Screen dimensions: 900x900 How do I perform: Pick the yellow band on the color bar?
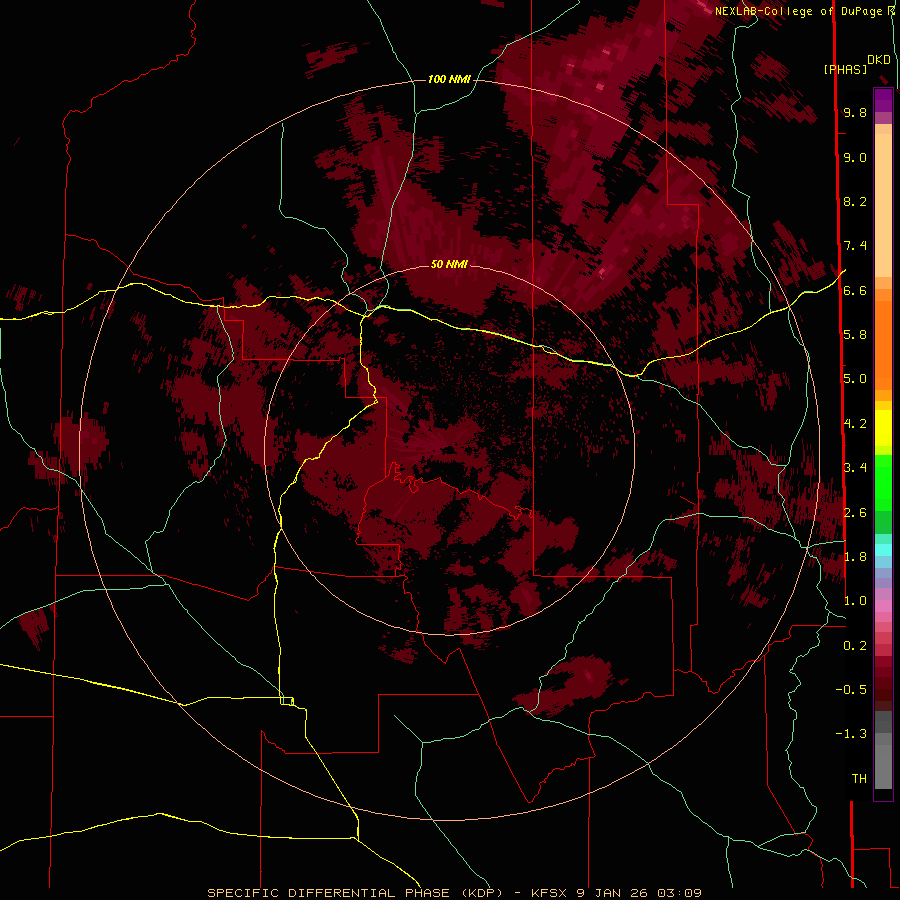pyautogui.click(x=883, y=428)
